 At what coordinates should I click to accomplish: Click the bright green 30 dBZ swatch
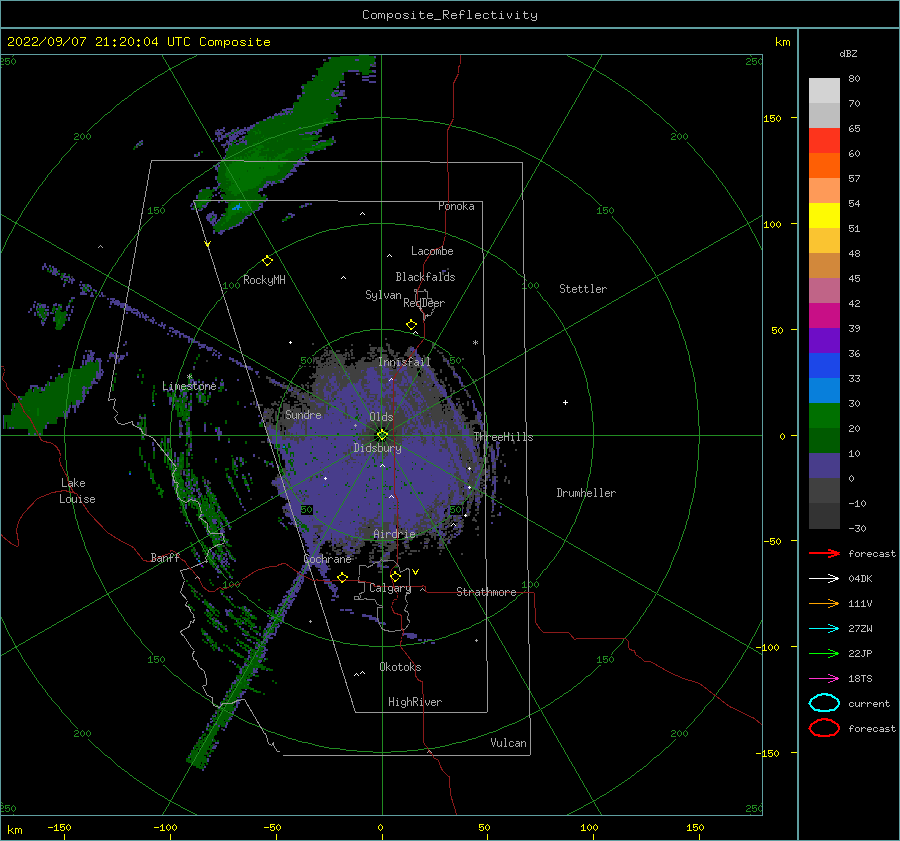point(824,415)
